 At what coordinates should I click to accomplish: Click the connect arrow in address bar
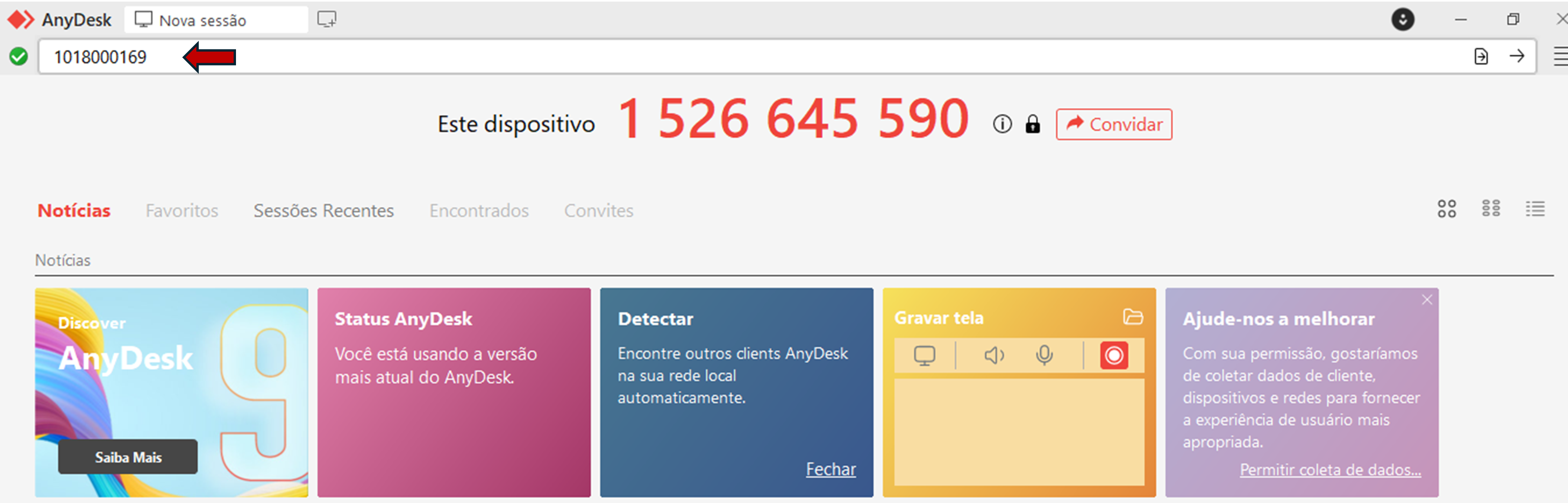[x=1516, y=56]
